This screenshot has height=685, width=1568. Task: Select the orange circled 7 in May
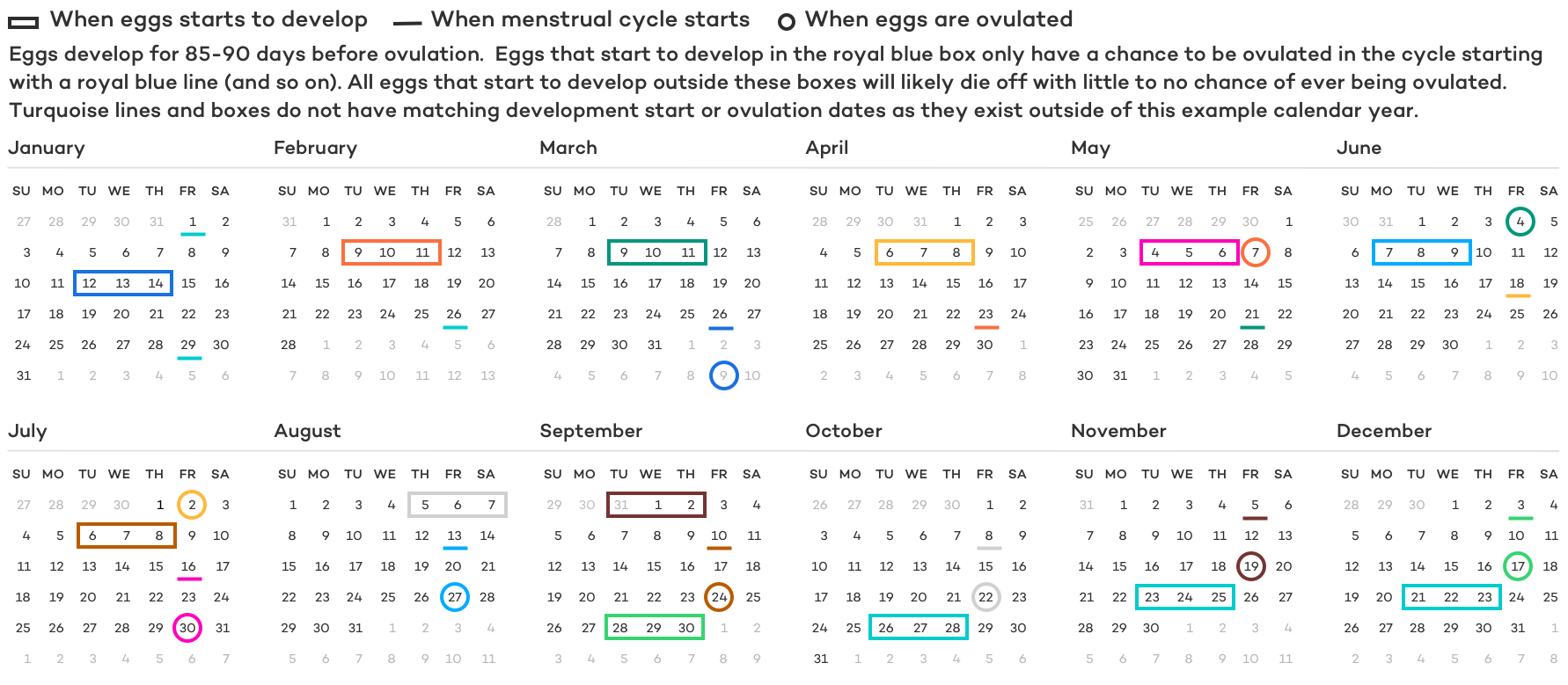(1256, 252)
